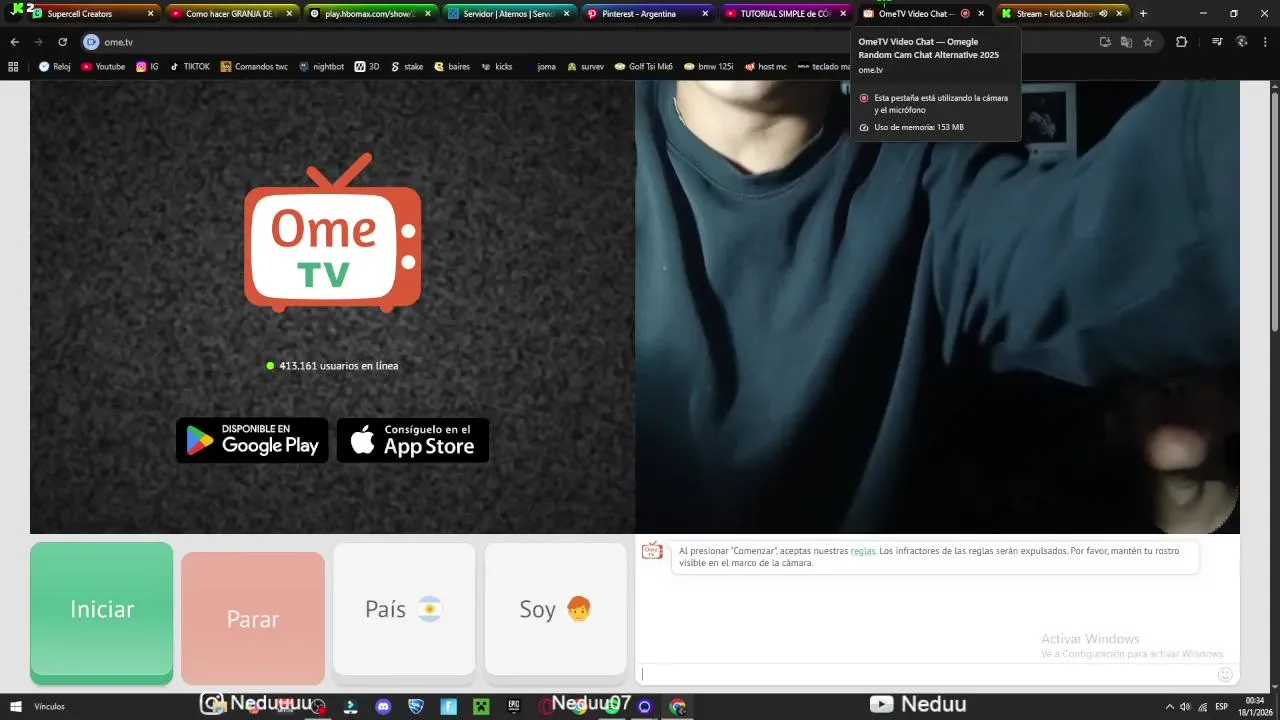Open the baires bookmark
1280x720 pixels.
pyautogui.click(x=452, y=67)
